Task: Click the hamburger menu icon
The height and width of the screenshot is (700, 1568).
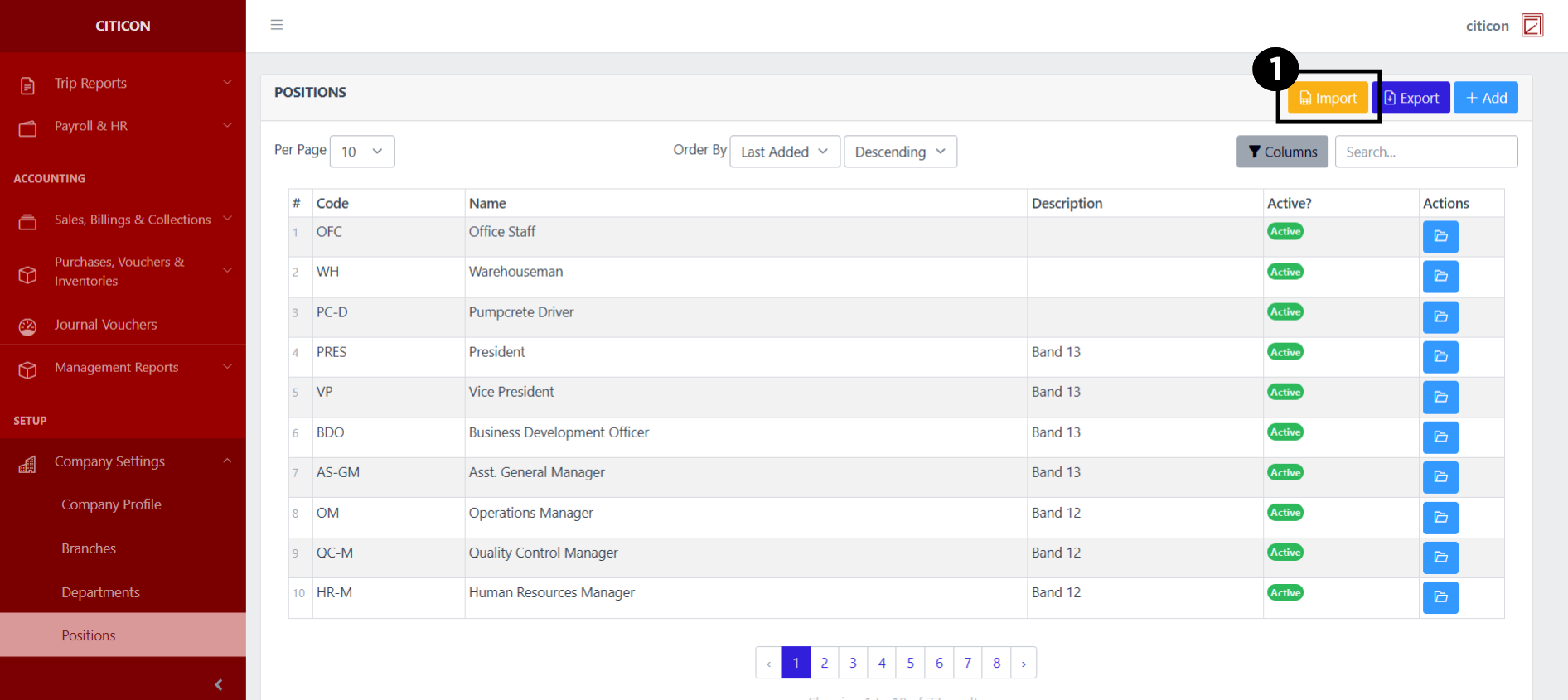Action: pos(277,25)
